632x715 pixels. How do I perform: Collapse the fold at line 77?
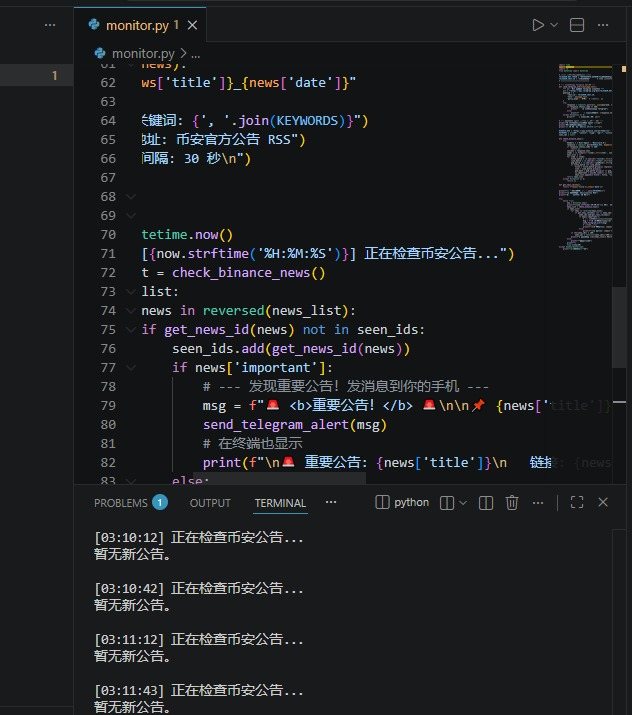click(x=131, y=368)
